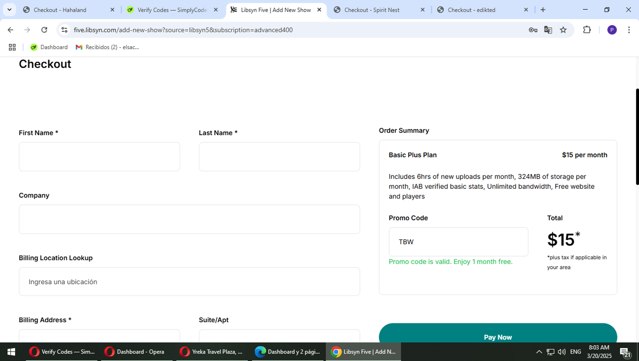Close the Checkout - Hahaland tab
This screenshot has height=361, width=639.
coord(112,10)
